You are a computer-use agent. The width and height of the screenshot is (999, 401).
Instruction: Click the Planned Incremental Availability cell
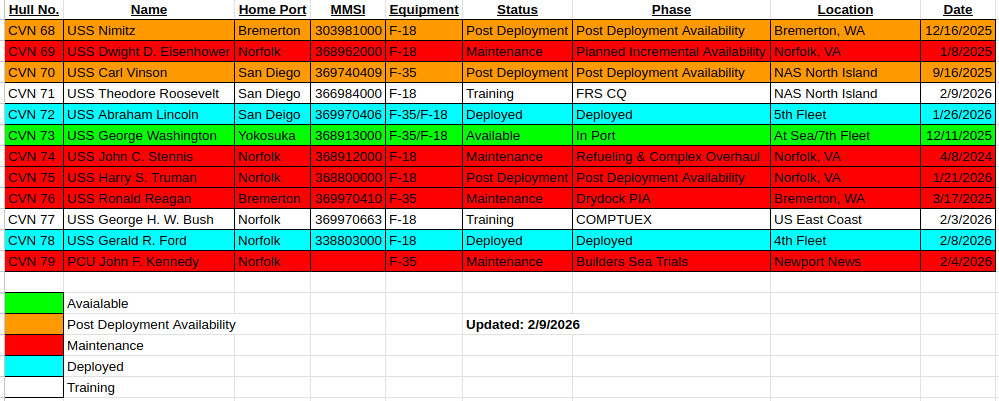(x=671, y=52)
